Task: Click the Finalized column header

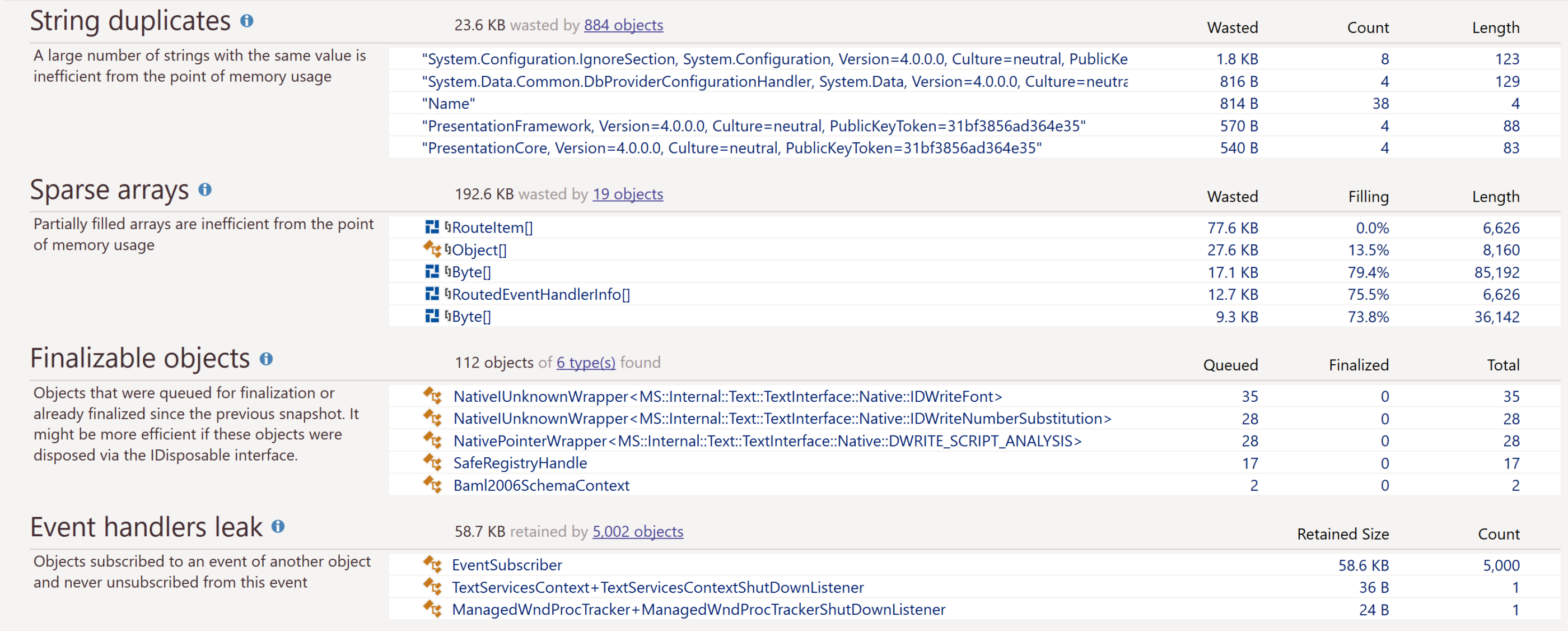Action: click(x=1359, y=365)
